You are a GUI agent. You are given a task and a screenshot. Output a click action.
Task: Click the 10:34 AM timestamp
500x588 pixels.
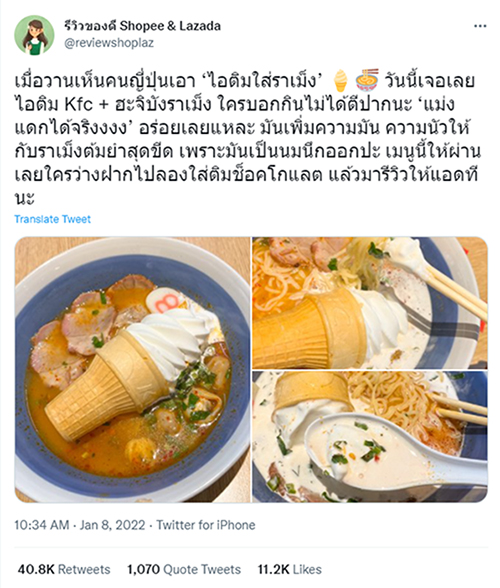42,525
